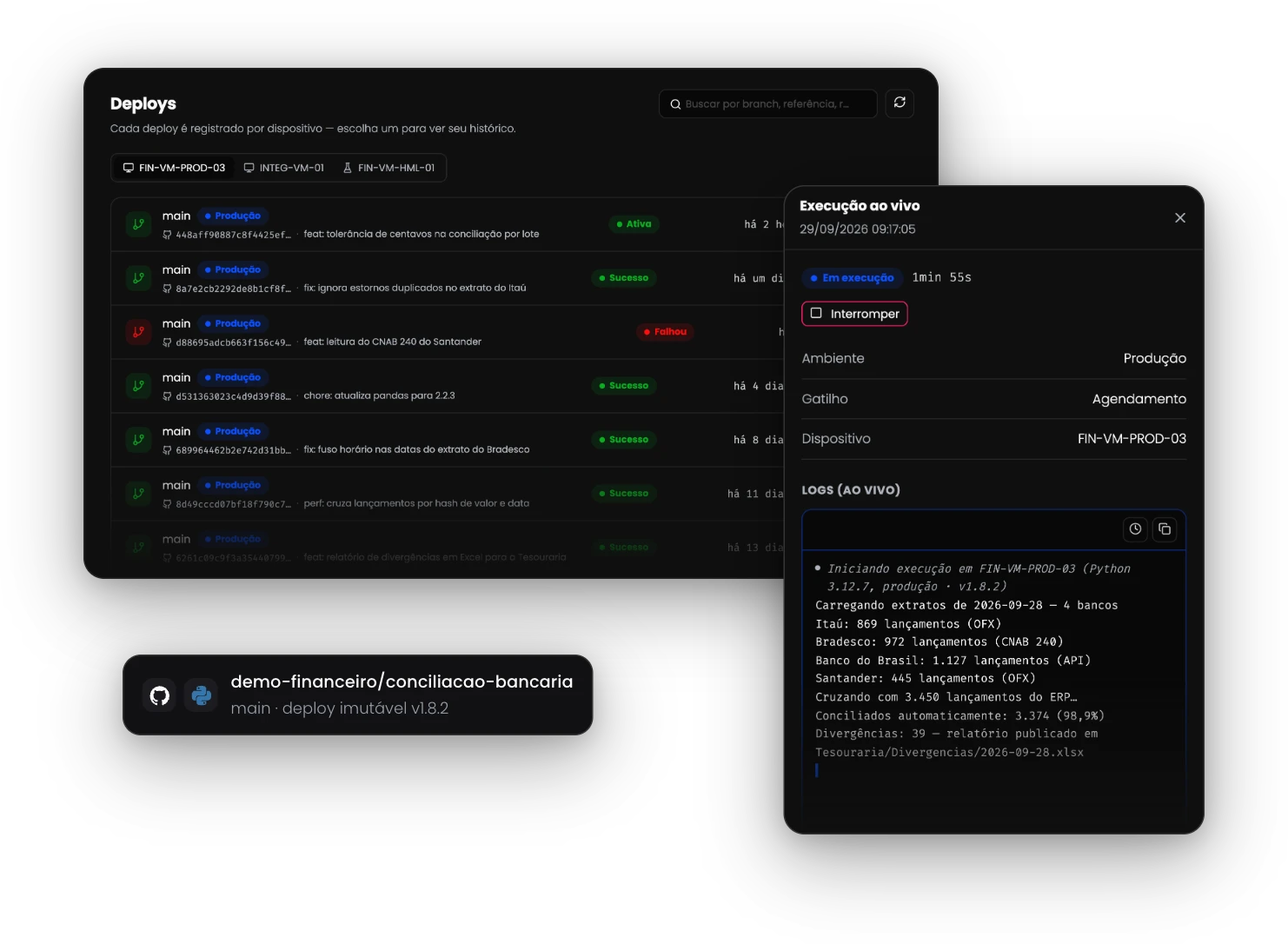Click the 'Interromper' button

(854, 314)
